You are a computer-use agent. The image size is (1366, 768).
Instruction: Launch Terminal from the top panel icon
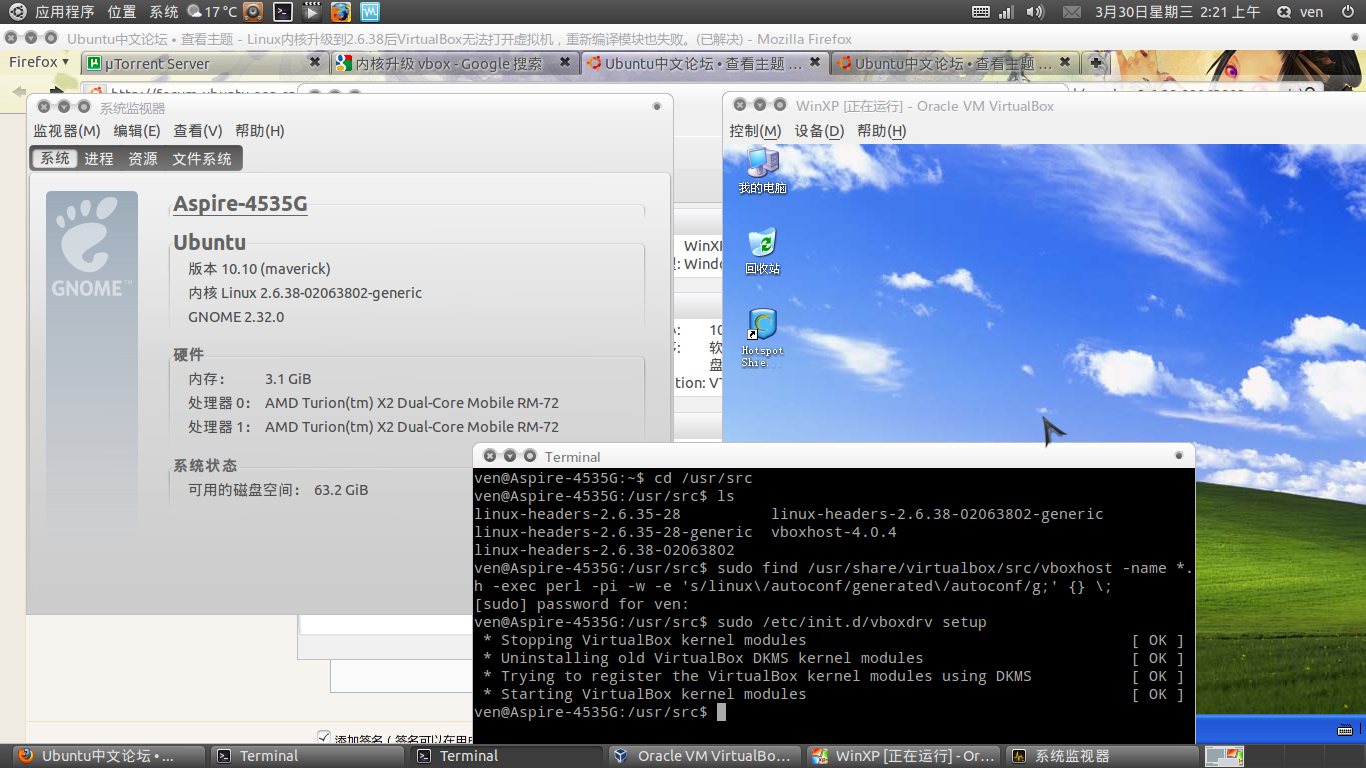click(x=284, y=12)
